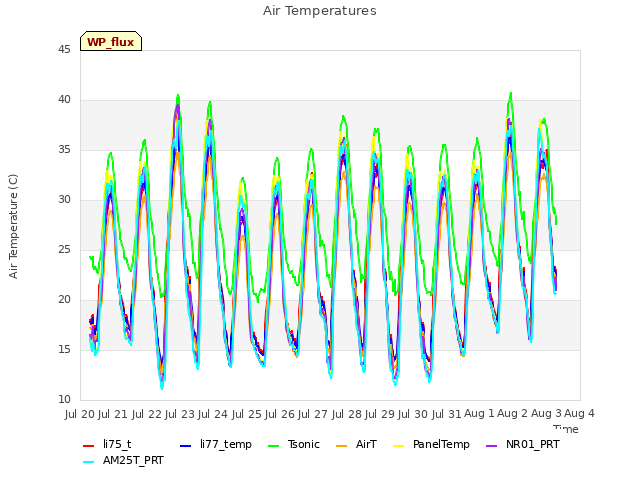Screen dimensions: 640x480
Task: Click the WP_flux site label box
Action: coord(111,41)
